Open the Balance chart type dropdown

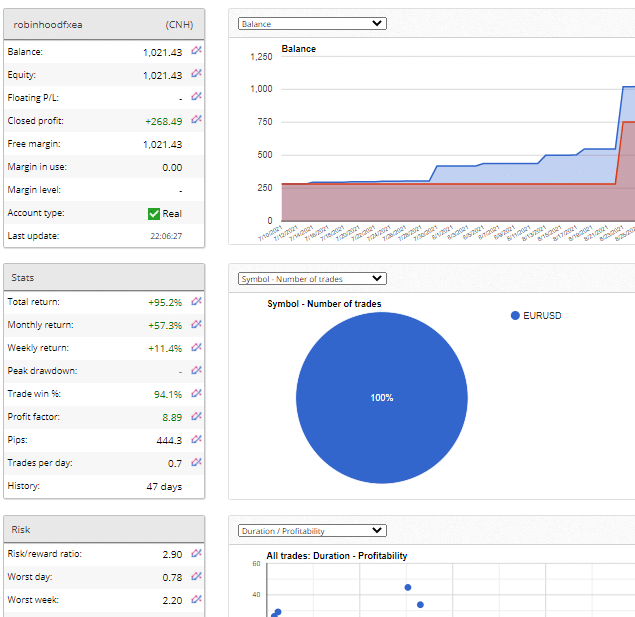pos(312,23)
